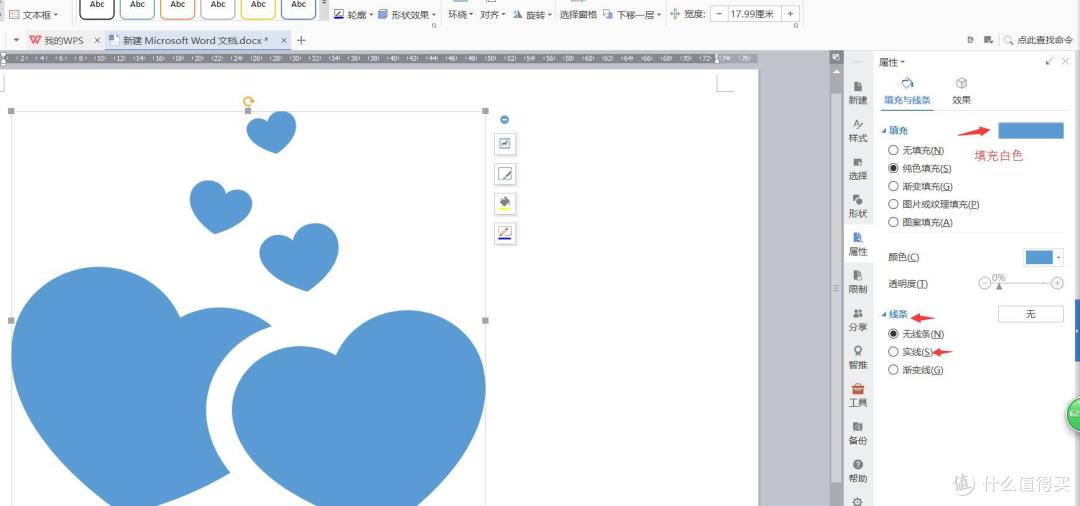Select 渐变线 gradient line option

pos(915,370)
